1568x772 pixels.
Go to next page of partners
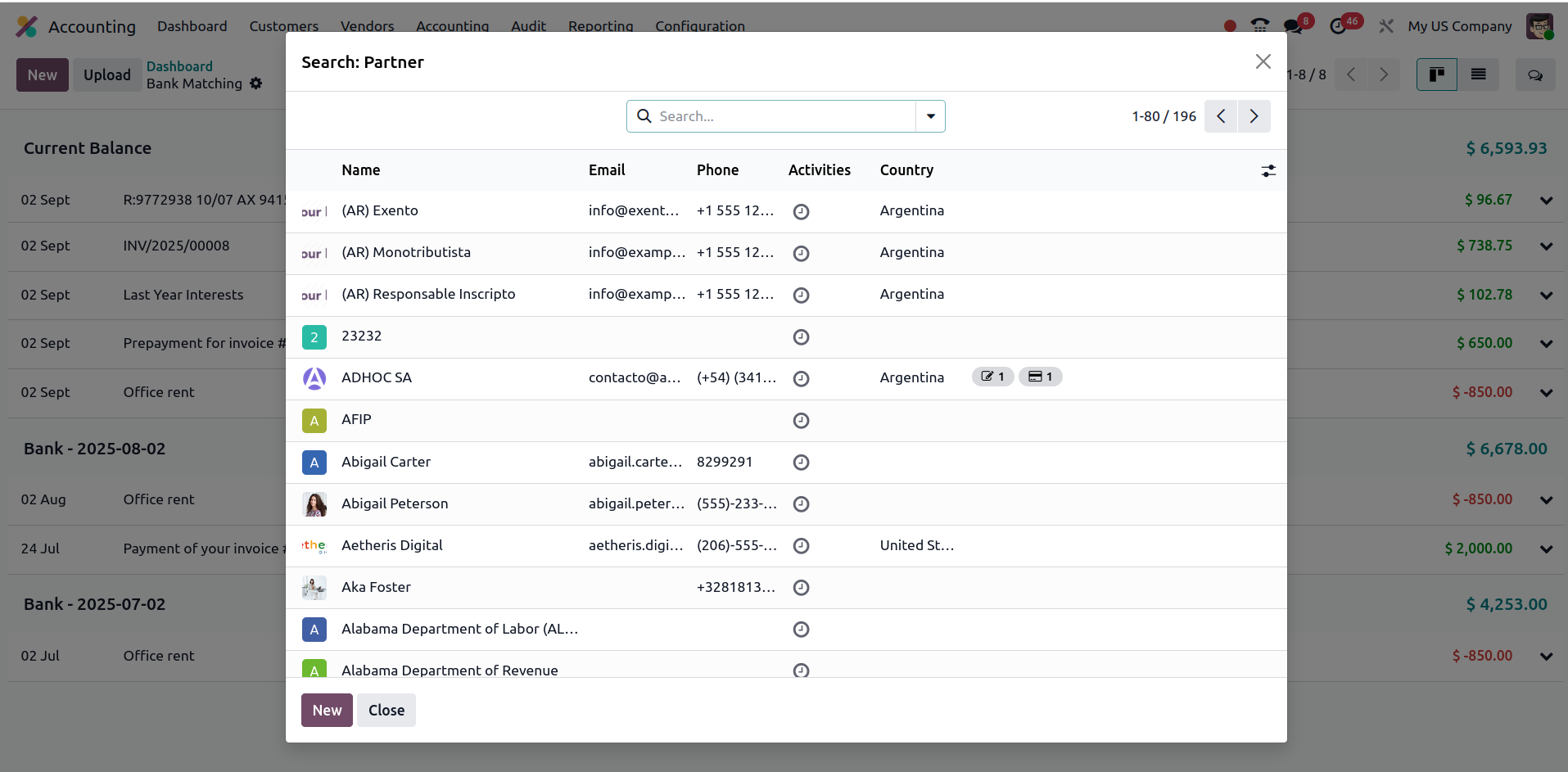pyautogui.click(x=1254, y=116)
